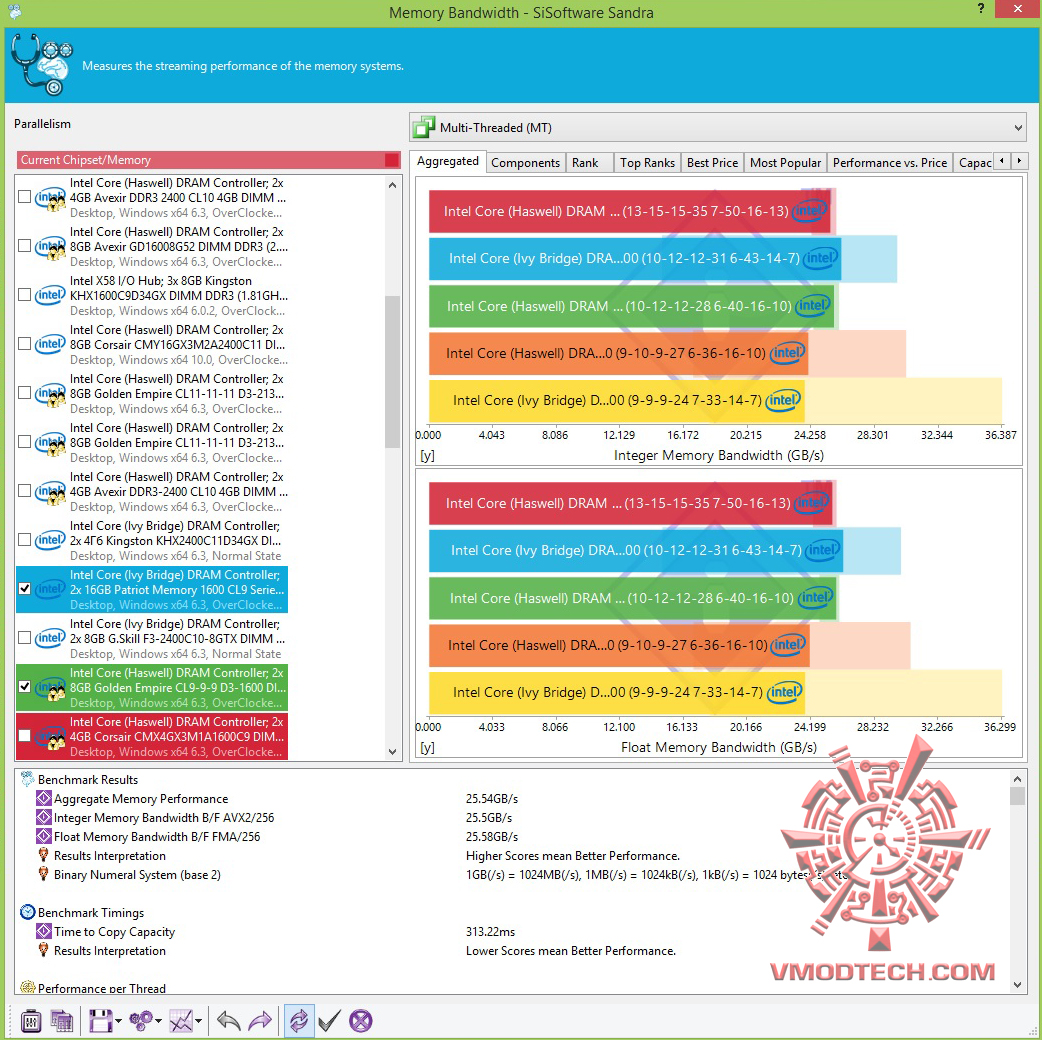Check the 4GB Avexir DDR3 2400 CL10 entry
This screenshot has width=1042, height=1040.
tap(25, 197)
